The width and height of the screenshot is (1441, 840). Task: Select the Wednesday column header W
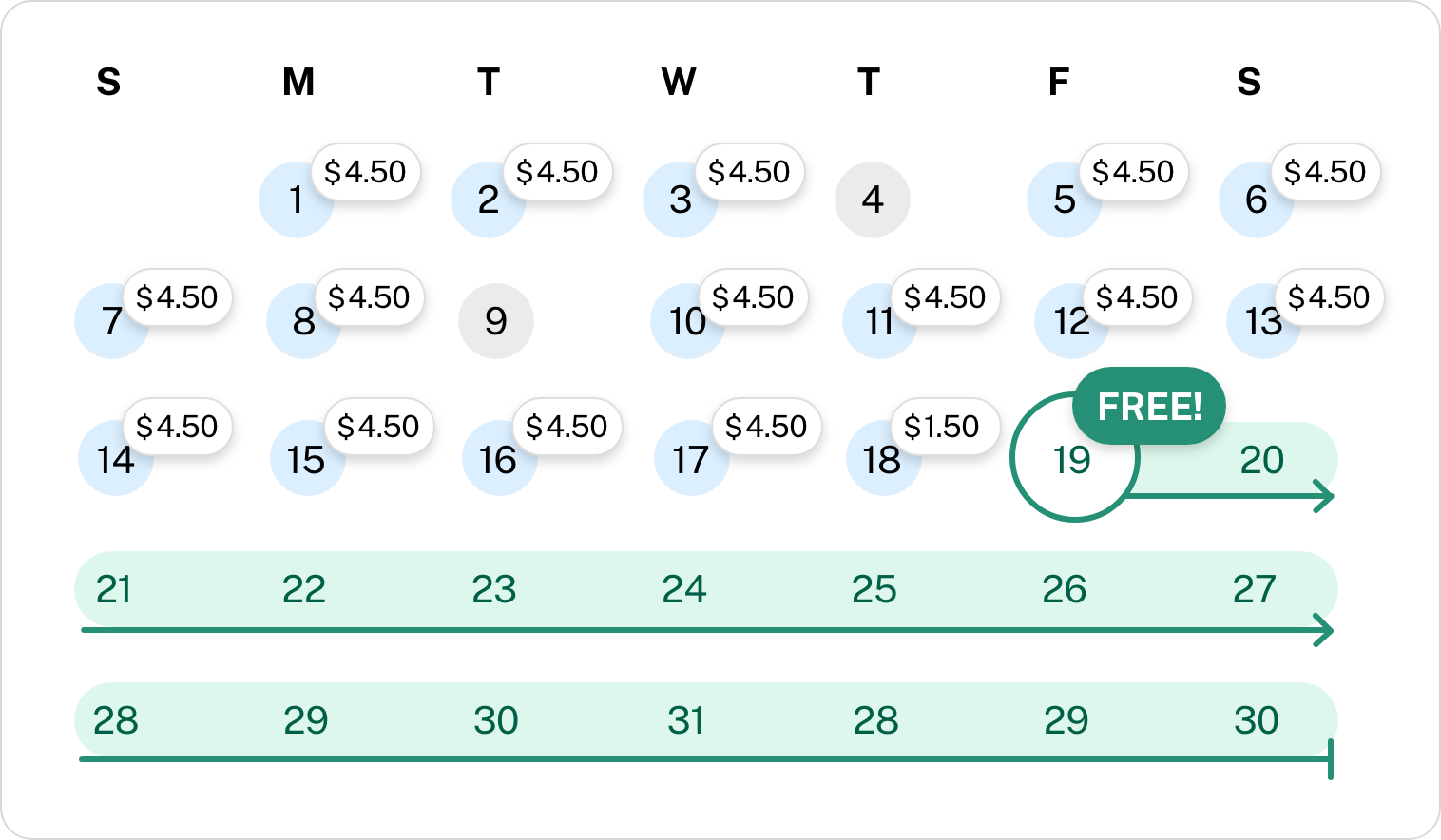pyautogui.click(x=679, y=83)
